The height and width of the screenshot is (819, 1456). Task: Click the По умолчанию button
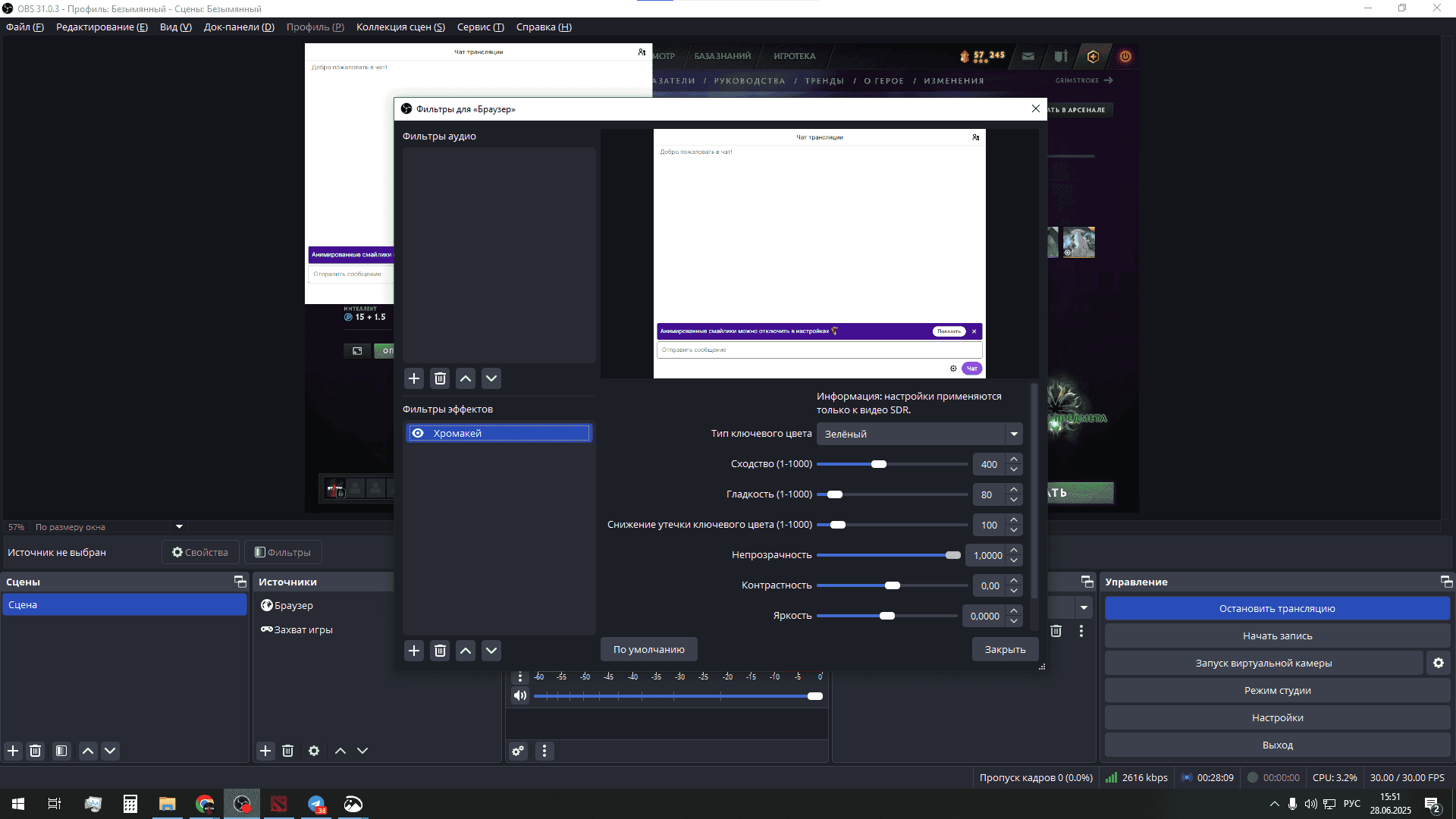[648, 649]
